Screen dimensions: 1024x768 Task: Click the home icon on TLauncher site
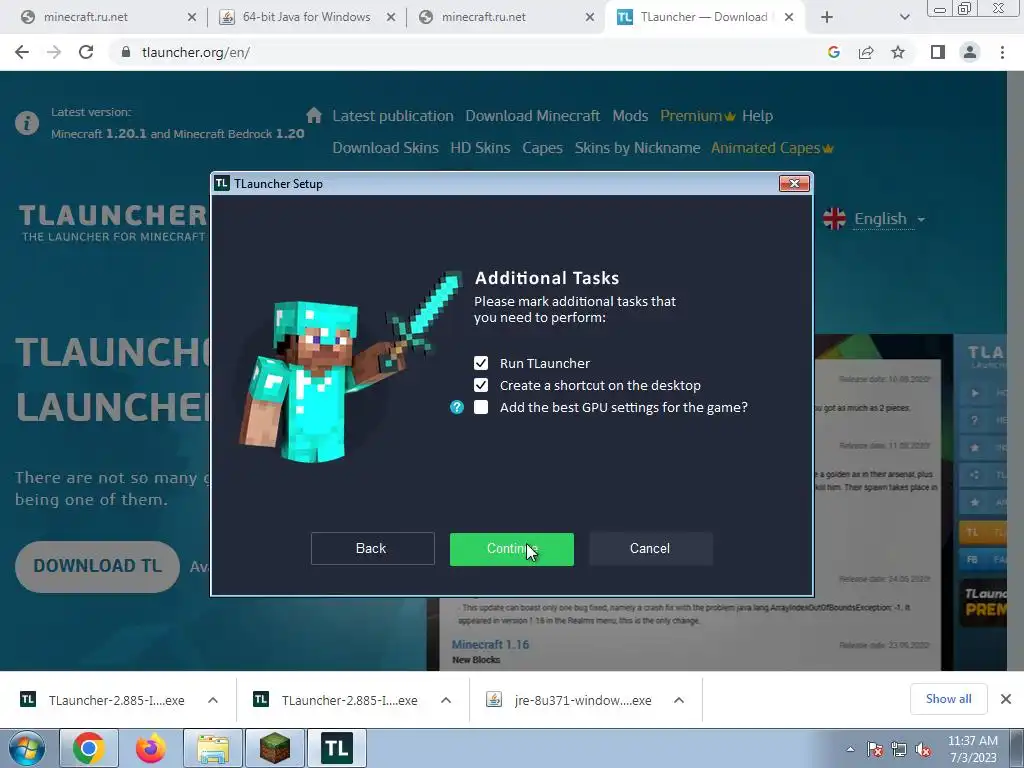(313, 116)
